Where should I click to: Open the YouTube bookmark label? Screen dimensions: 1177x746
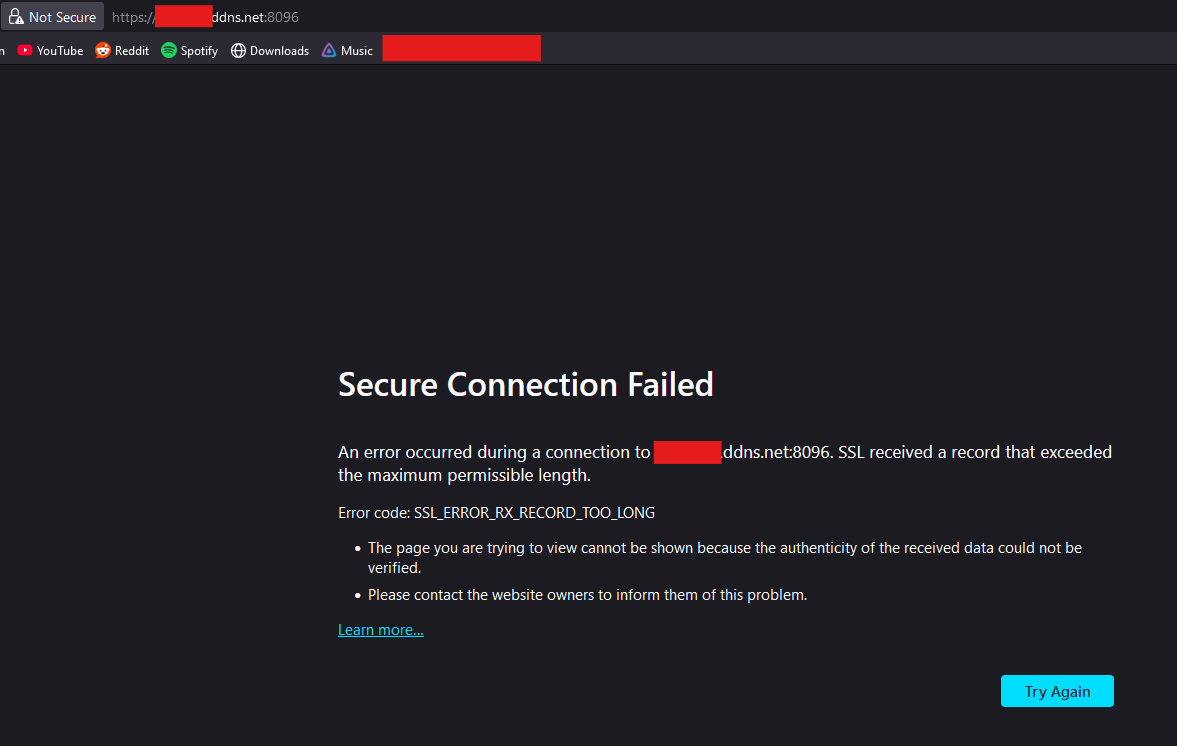[60, 50]
